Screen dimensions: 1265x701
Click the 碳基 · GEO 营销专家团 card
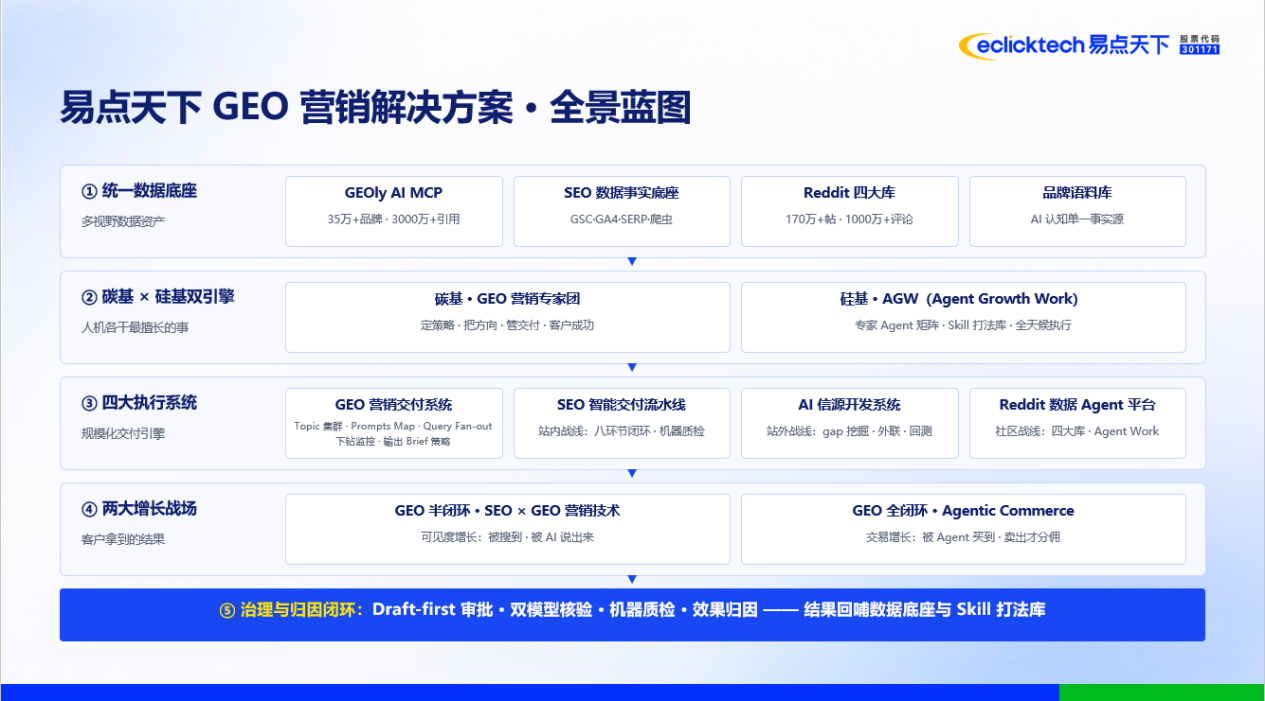508,317
